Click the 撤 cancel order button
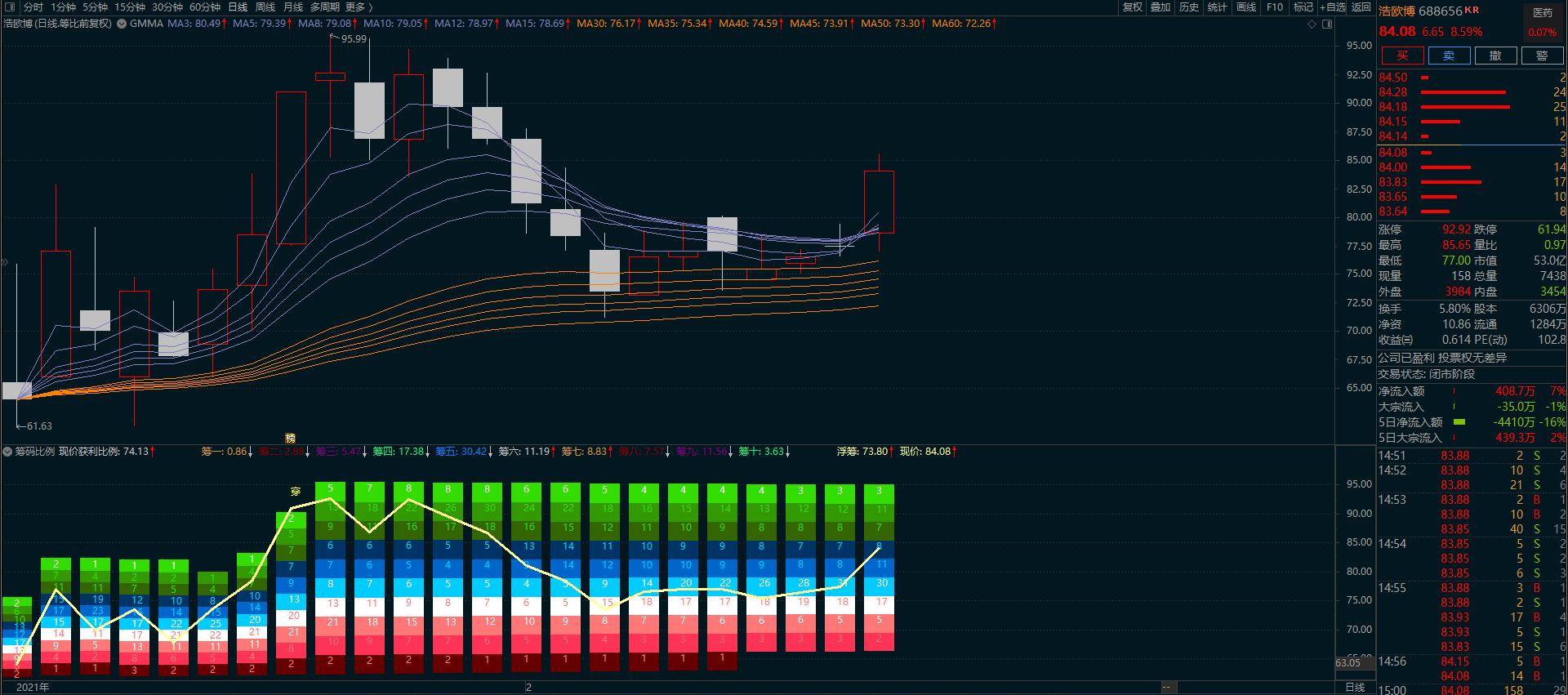Screen dimensions: 1568x695 pos(1494,56)
